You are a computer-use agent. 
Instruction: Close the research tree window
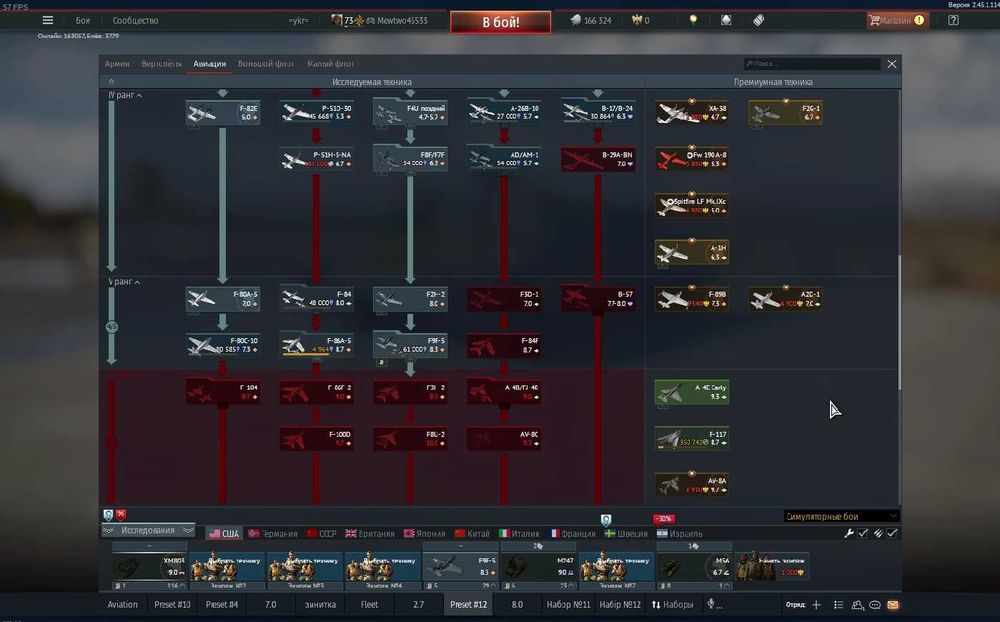pyautogui.click(x=892, y=64)
